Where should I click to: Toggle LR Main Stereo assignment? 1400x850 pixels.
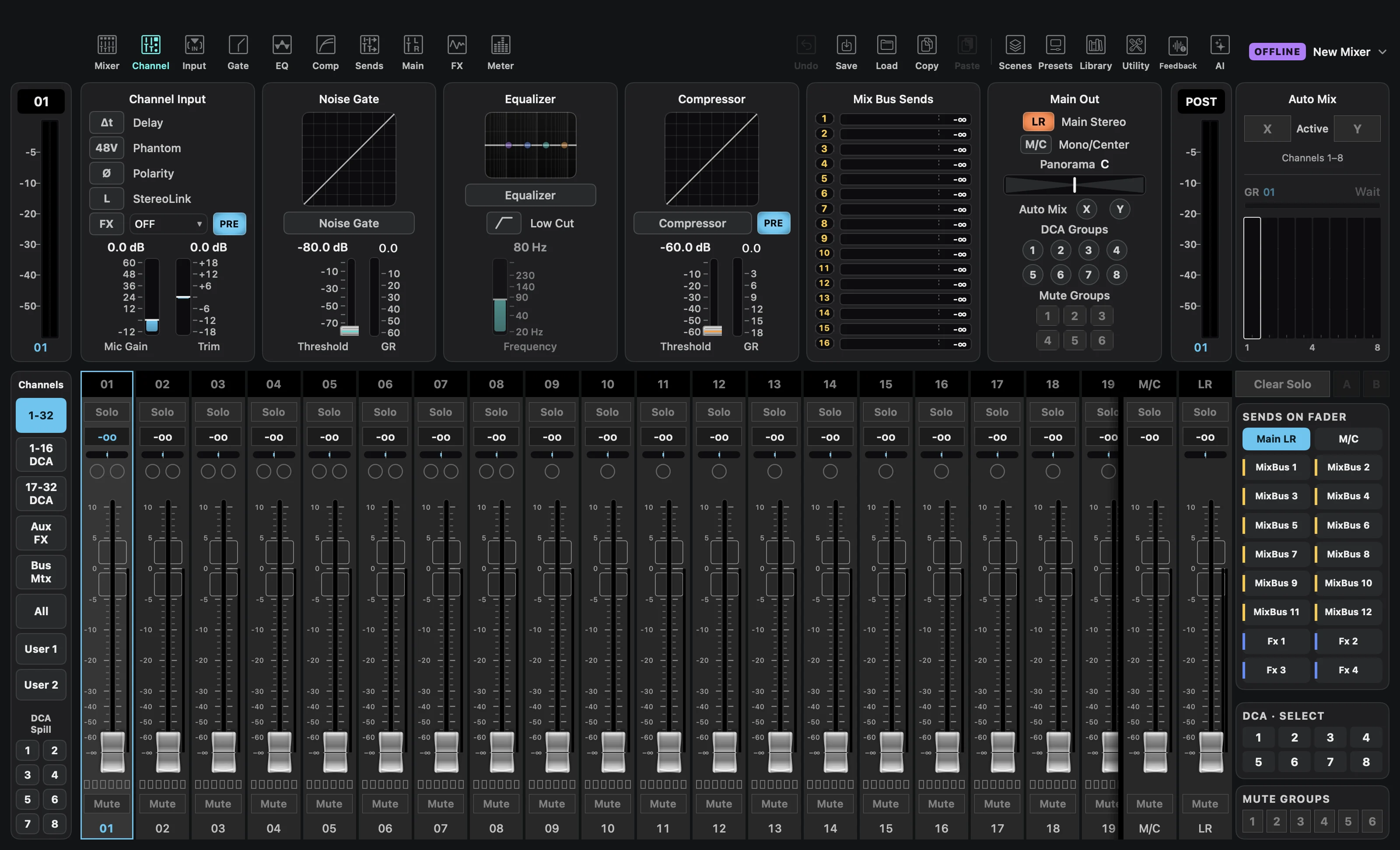(1038, 122)
